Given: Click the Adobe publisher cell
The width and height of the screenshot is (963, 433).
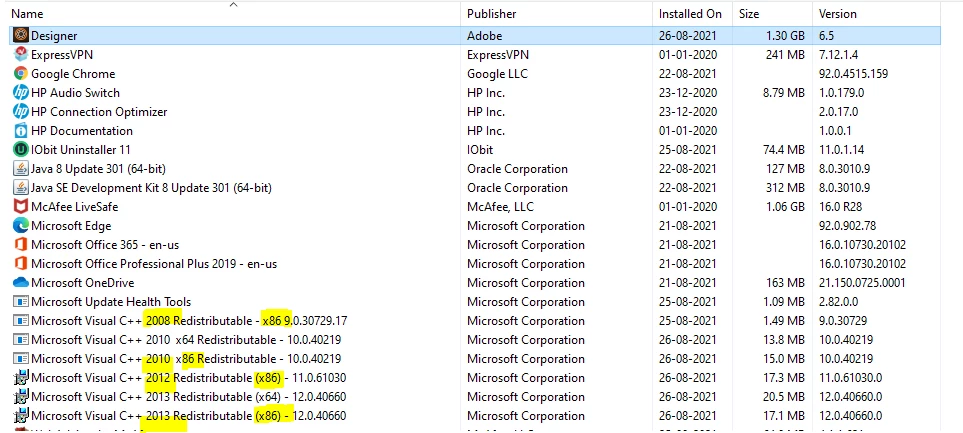Looking at the screenshot, I should pyautogui.click(x=485, y=36).
